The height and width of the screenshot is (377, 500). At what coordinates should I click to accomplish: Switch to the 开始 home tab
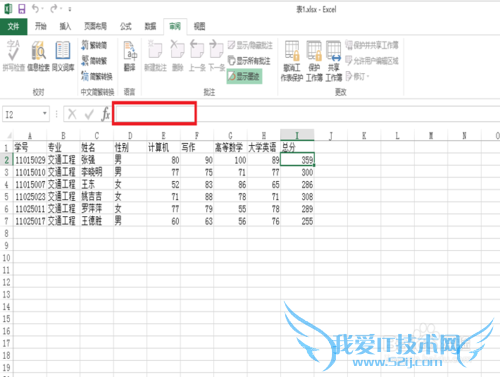pyautogui.click(x=41, y=26)
